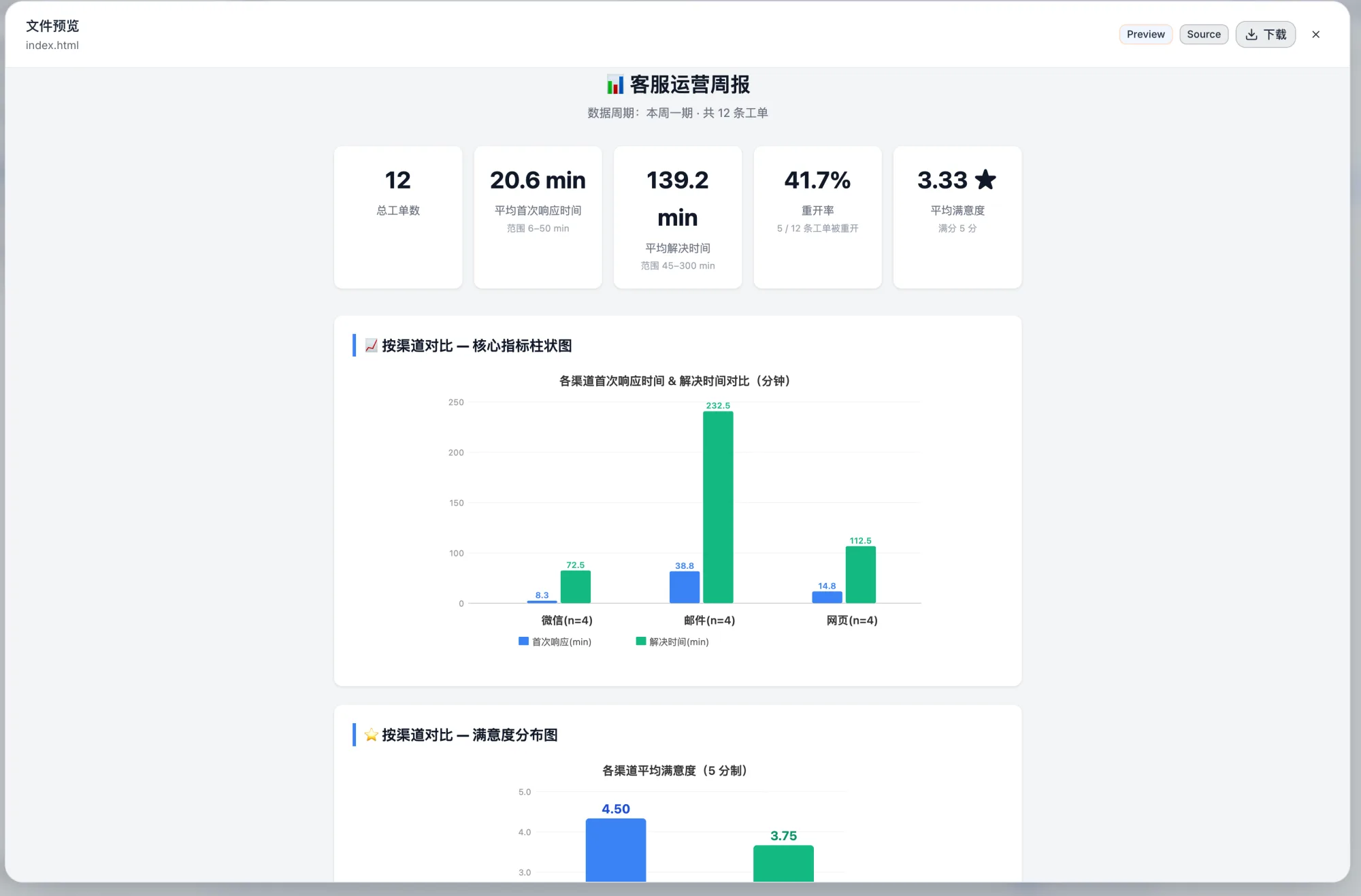Click the blue 38.8 email response bar

685,587
